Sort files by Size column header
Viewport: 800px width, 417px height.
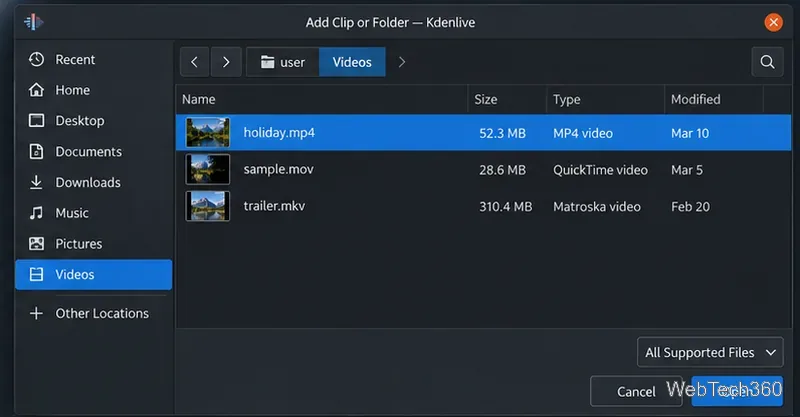pos(507,100)
